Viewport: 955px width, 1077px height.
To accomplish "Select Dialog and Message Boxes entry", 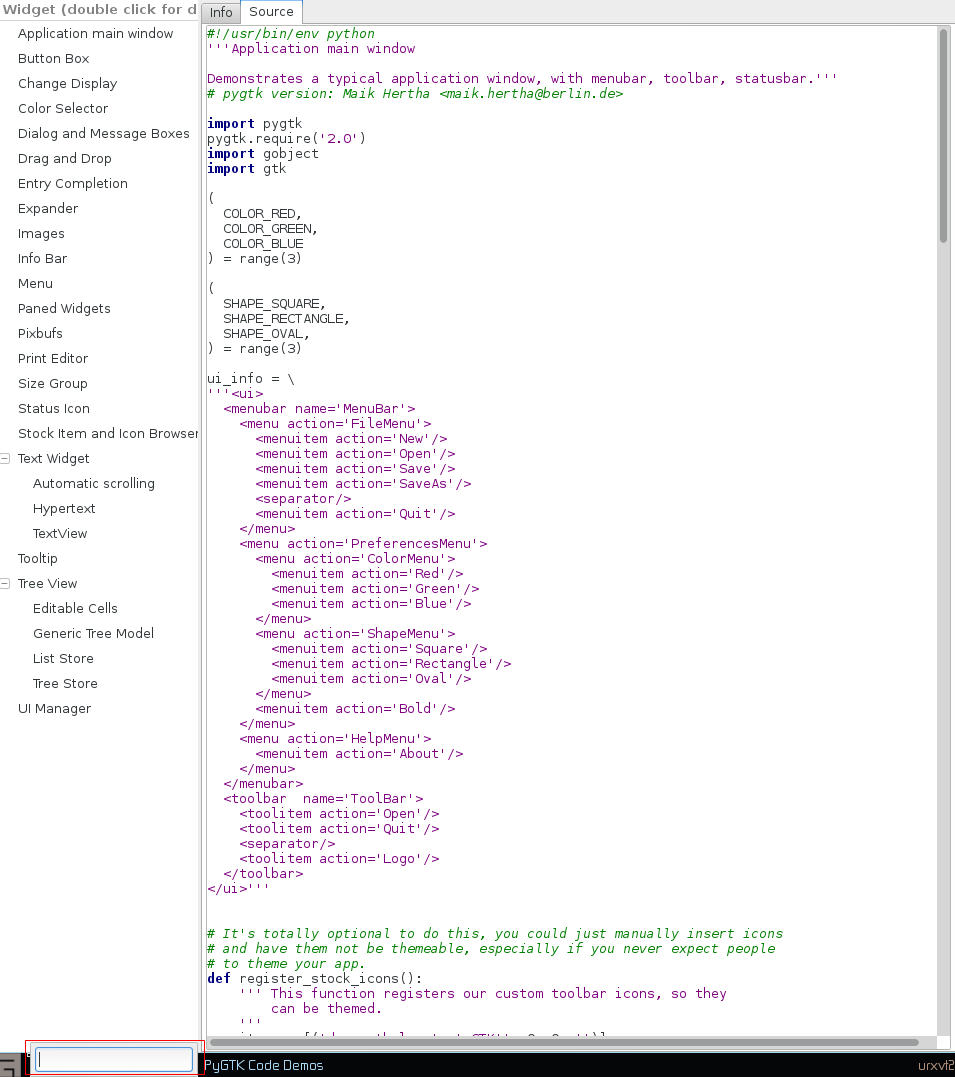I will click(x=104, y=133).
